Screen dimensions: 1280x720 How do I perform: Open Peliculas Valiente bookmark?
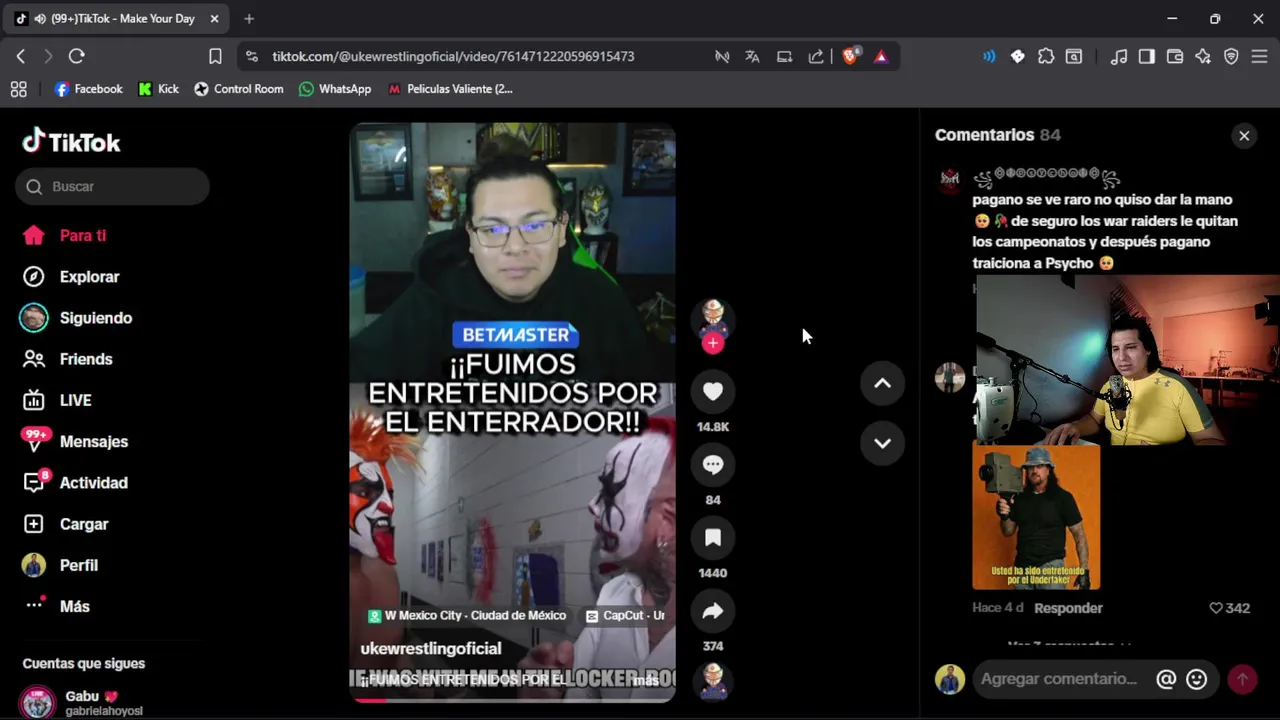point(450,89)
